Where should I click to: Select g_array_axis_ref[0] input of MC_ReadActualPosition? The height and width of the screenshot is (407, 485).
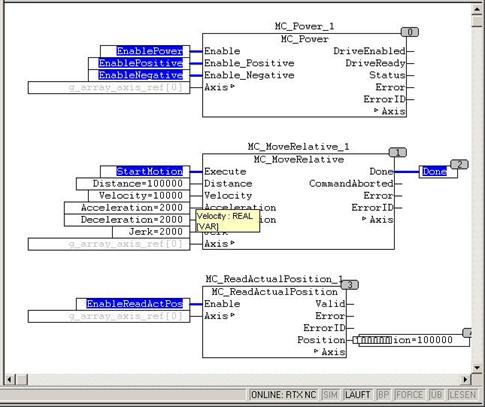109,316
